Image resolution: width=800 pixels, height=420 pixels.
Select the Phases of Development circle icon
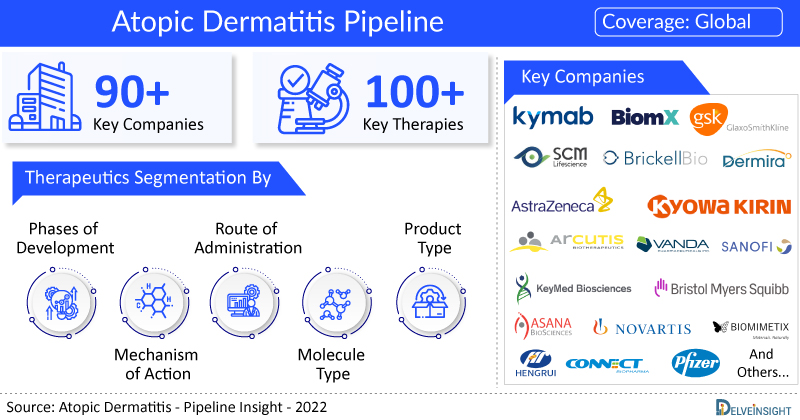tap(61, 303)
